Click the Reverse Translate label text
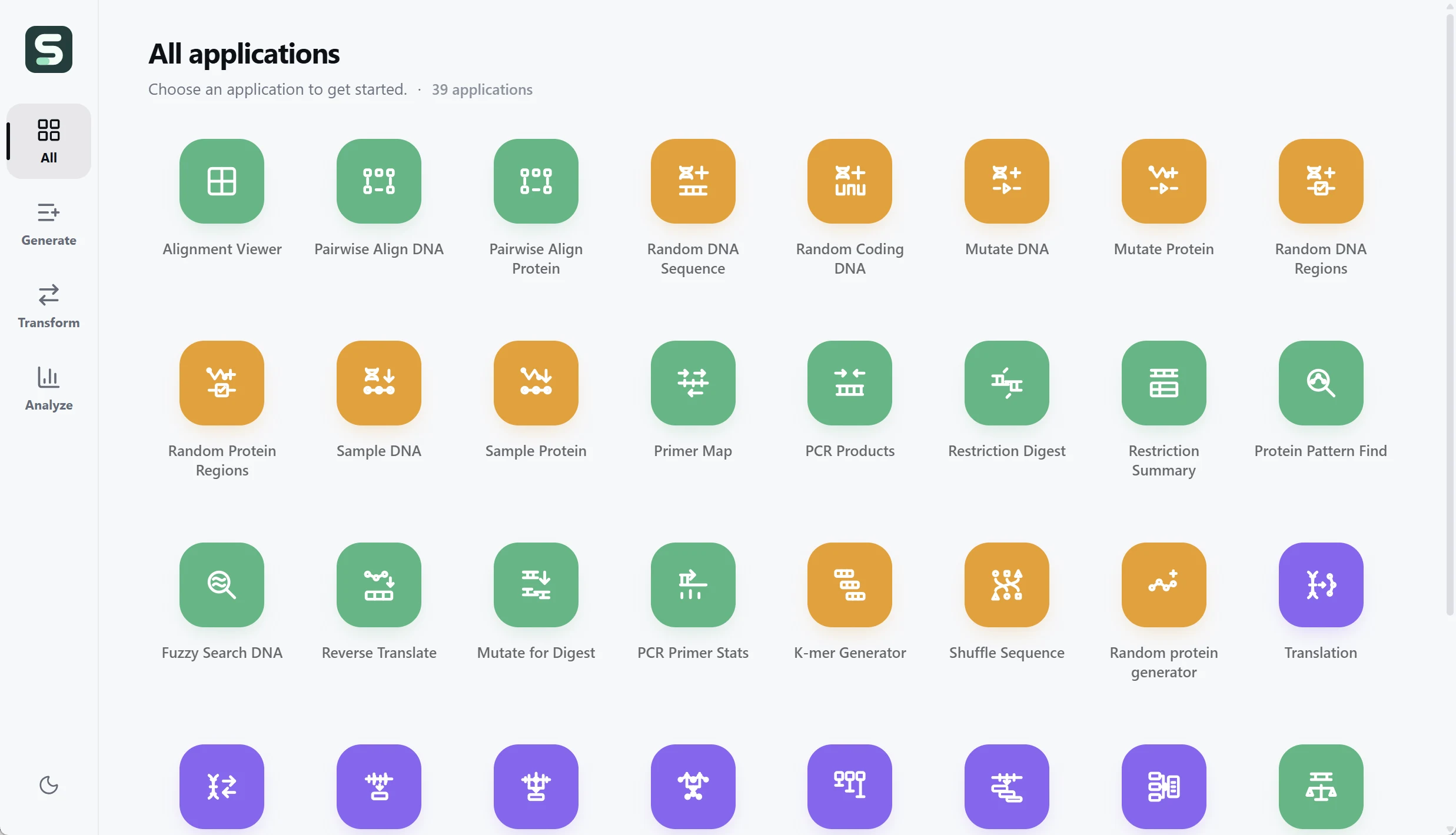1456x835 pixels. tap(379, 653)
